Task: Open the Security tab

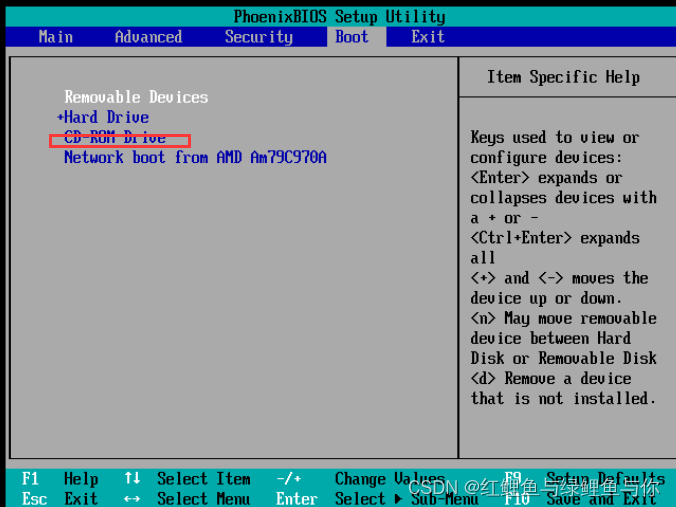Action: (x=259, y=37)
